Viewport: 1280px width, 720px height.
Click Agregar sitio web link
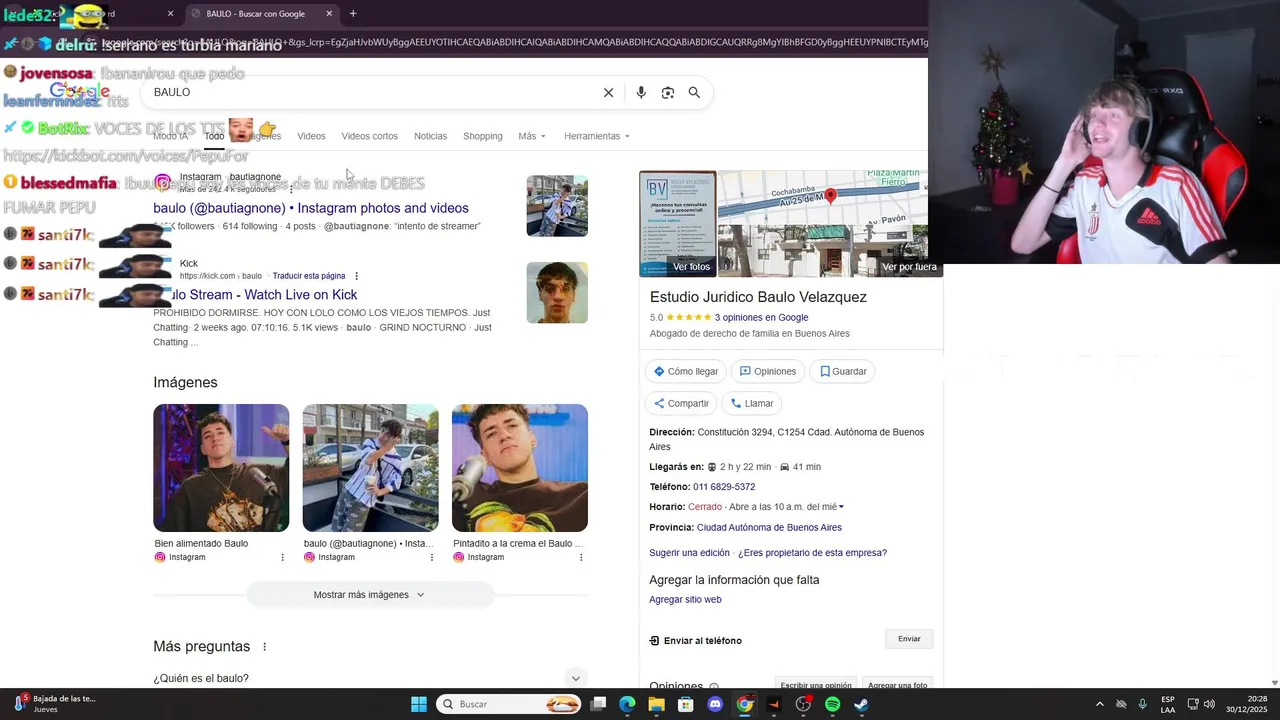click(x=685, y=600)
